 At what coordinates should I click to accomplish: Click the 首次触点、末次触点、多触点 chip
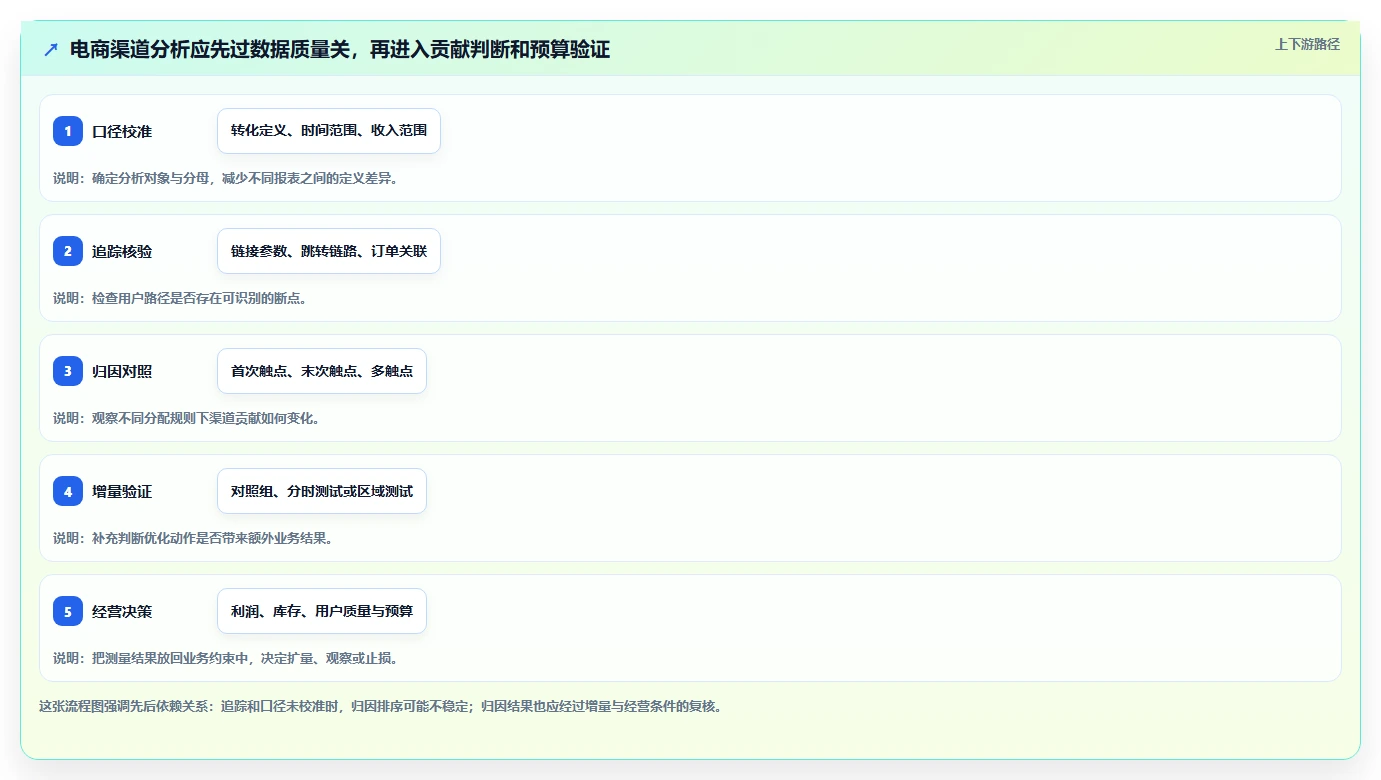coord(322,371)
